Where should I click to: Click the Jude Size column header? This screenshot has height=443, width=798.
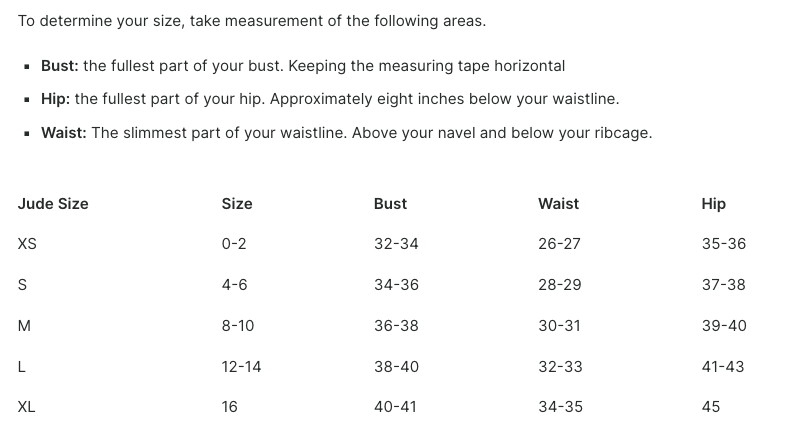53,204
